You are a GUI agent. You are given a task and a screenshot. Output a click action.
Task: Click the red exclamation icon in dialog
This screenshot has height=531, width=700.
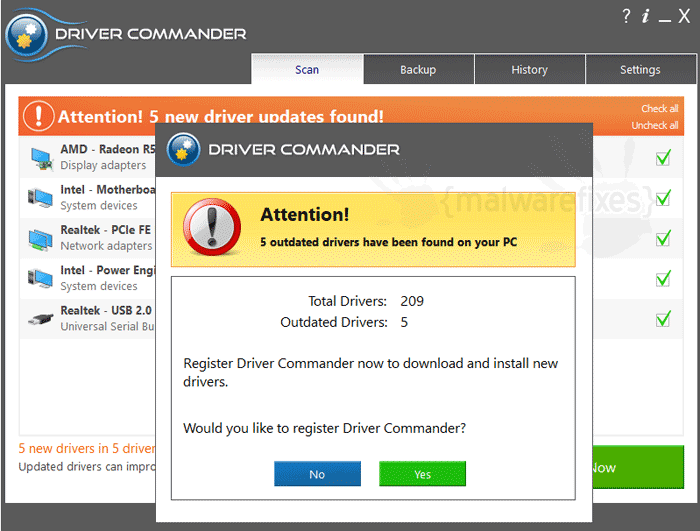[212, 227]
